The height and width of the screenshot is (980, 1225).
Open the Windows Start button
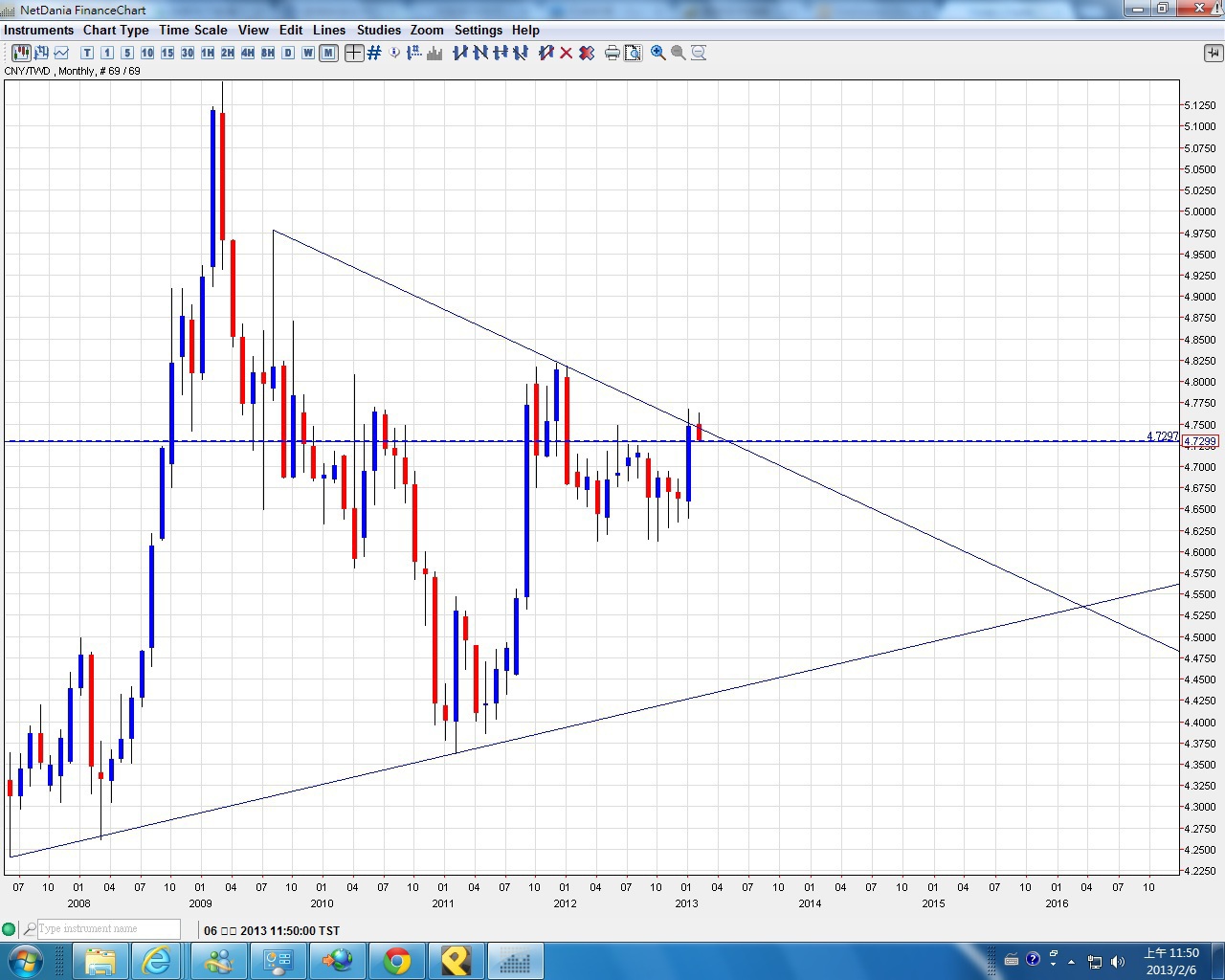25,960
